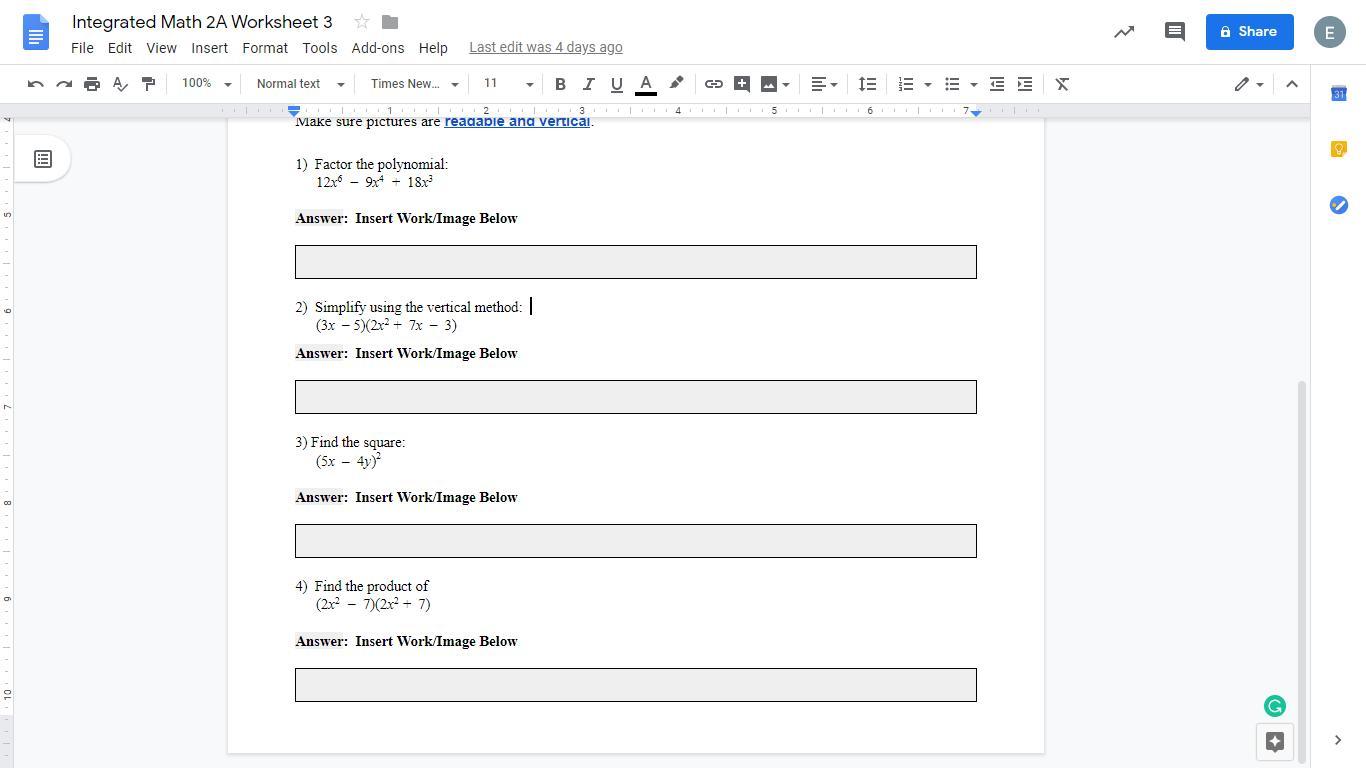
Task: Open the last edit version history link
Action: [x=546, y=47]
